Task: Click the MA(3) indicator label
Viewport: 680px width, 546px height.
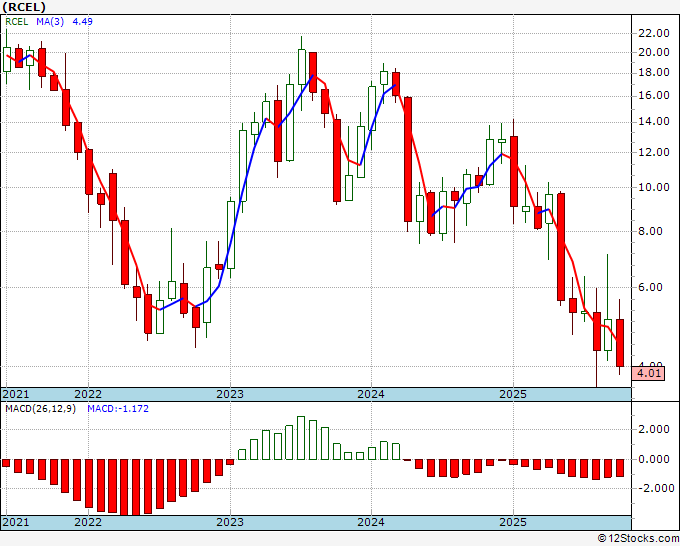Action: [50, 22]
